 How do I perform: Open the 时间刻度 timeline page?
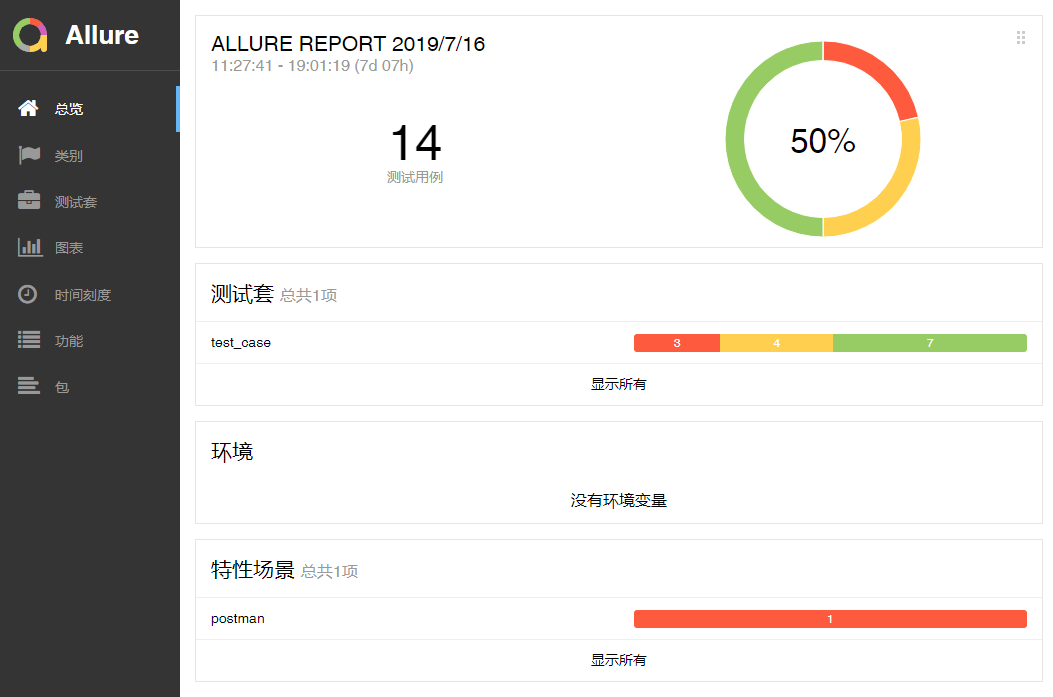click(89, 295)
